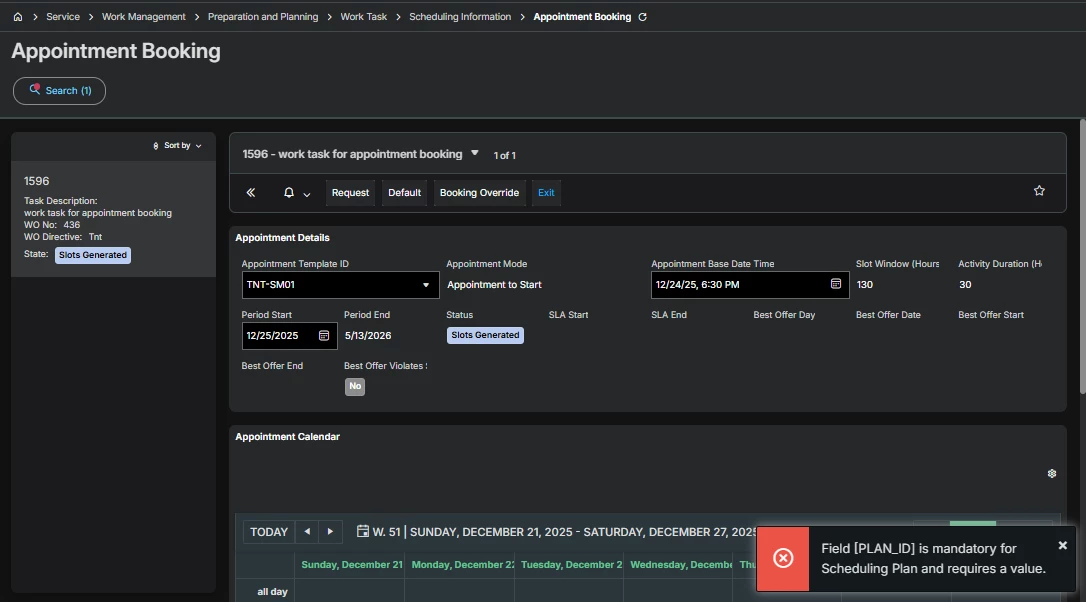
Task: Go to the previous week with the left arrow
Action: coord(307,531)
